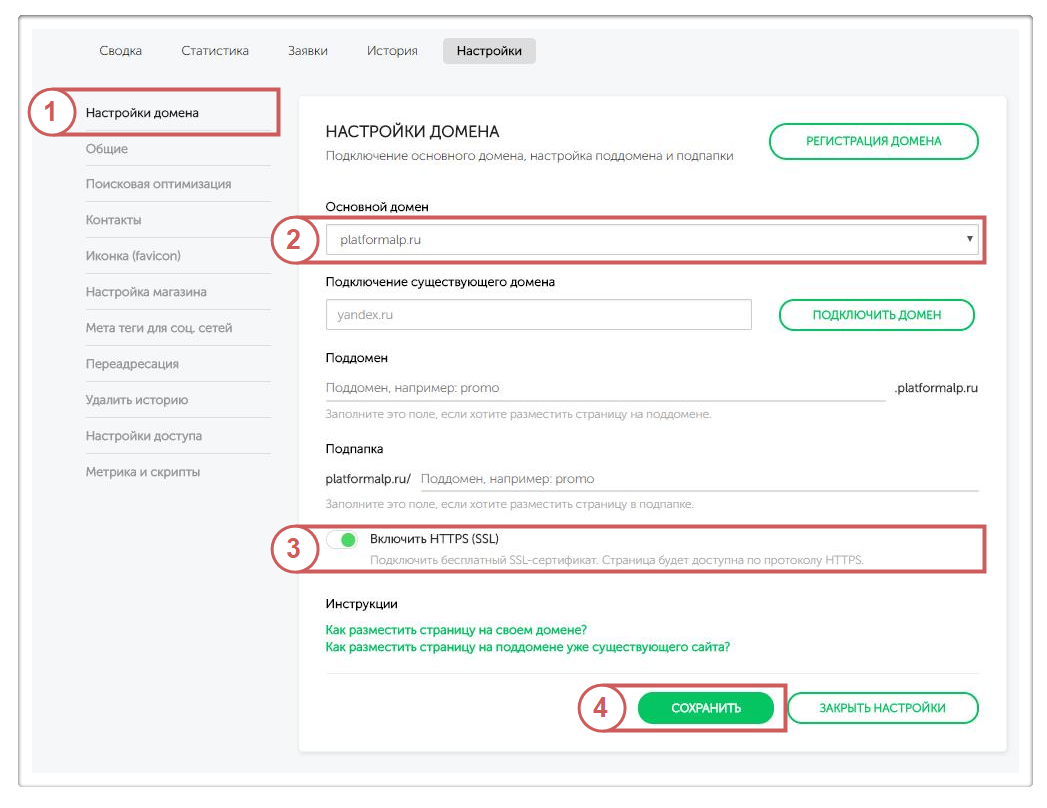
Task: Open link about placing page on subdomain
Action: (x=527, y=647)
